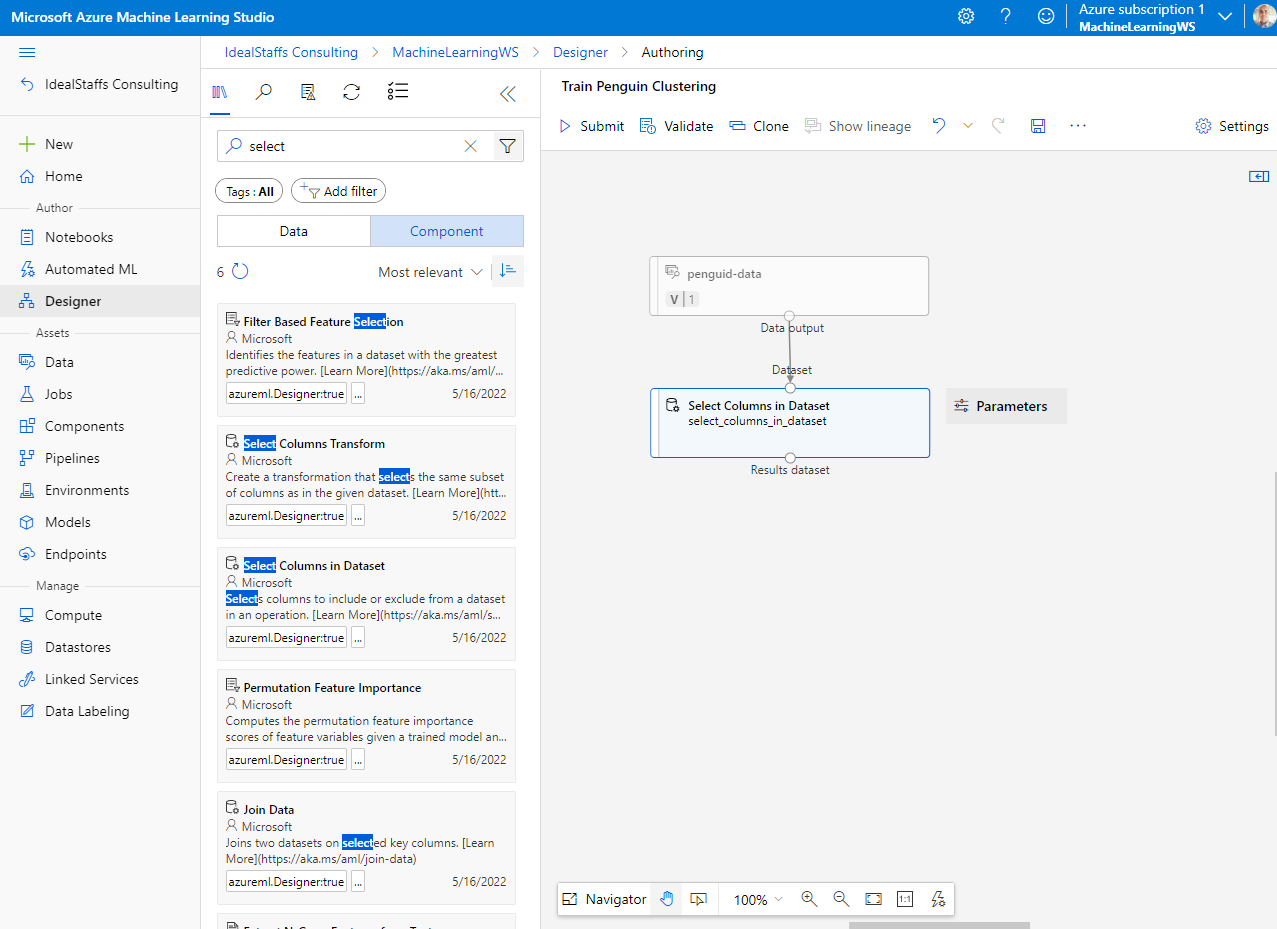Screen dimensions: 1277x929
Task: Click the Add filter button
Action: point(338,191)
